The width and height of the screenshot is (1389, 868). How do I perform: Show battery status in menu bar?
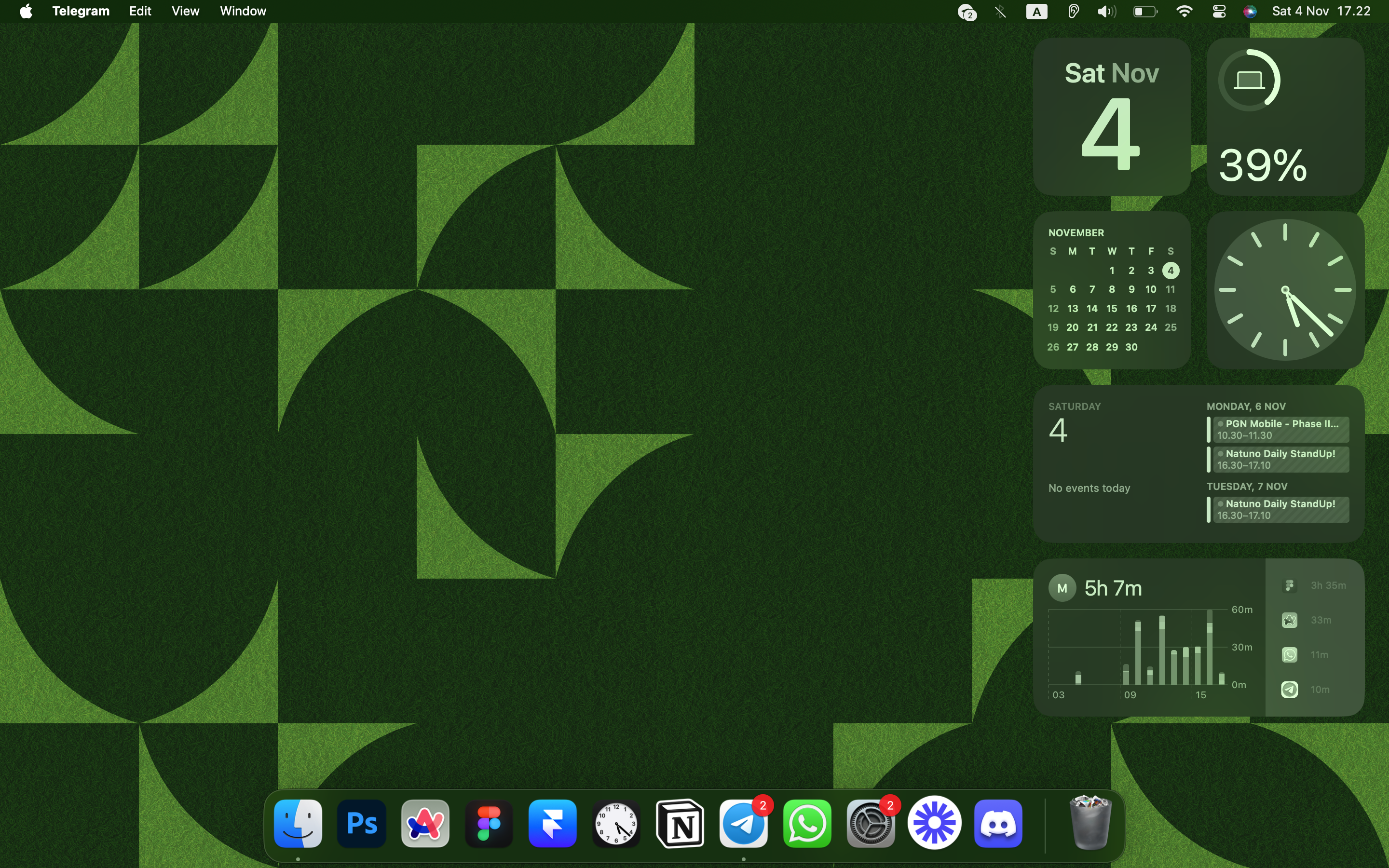1145,12
